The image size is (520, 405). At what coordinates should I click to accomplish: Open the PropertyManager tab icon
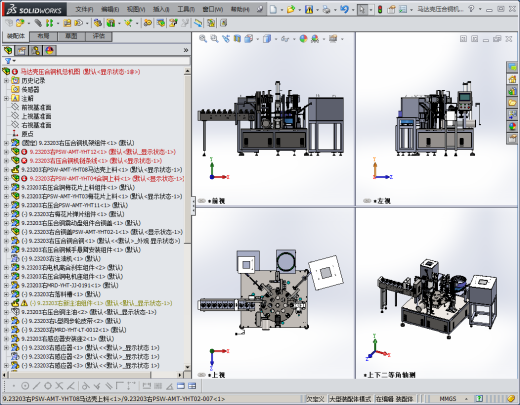(22, 50)
